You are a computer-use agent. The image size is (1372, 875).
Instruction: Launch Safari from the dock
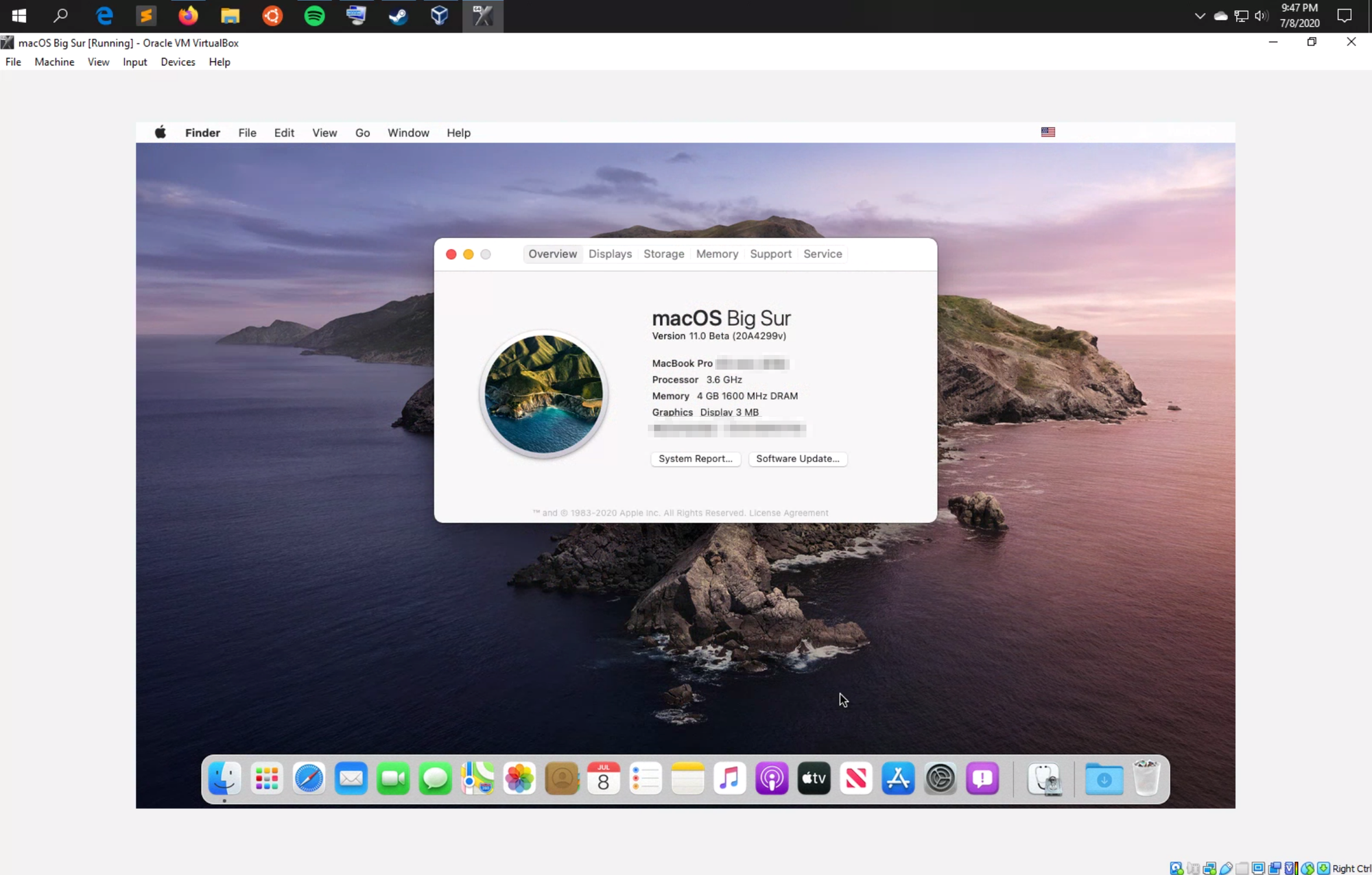309,778
